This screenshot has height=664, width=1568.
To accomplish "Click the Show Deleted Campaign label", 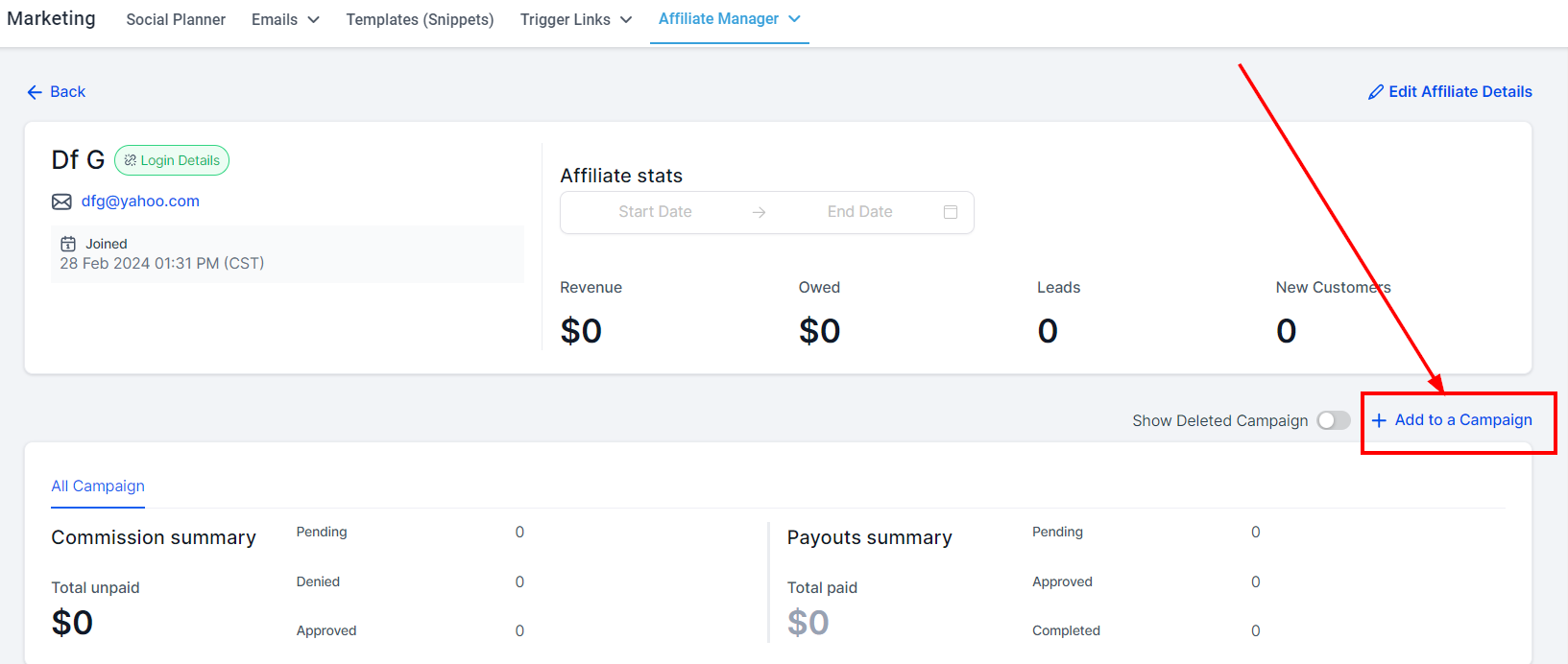I will tap(1219, 421).
